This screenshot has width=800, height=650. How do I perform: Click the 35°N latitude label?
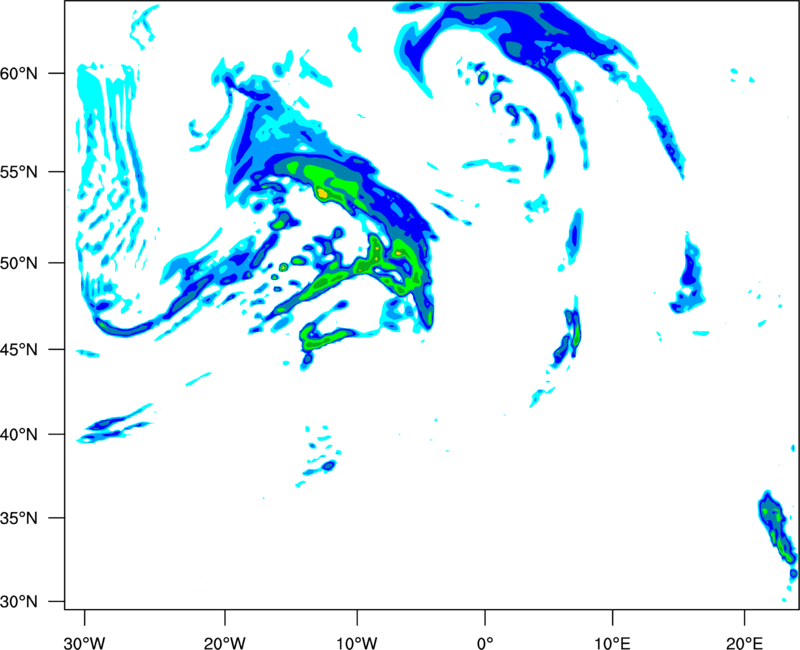[x=19, y=518]
